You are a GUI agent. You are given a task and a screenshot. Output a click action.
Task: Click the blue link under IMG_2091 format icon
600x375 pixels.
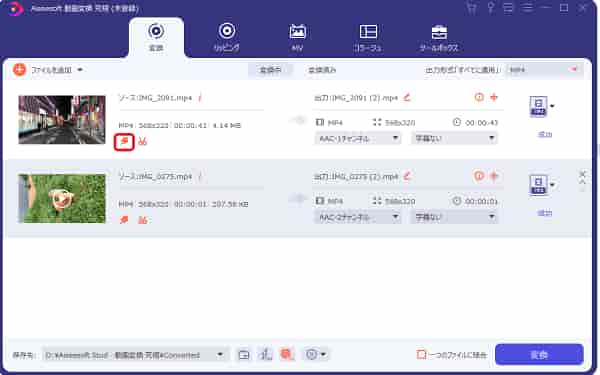(x=545, y=134)
